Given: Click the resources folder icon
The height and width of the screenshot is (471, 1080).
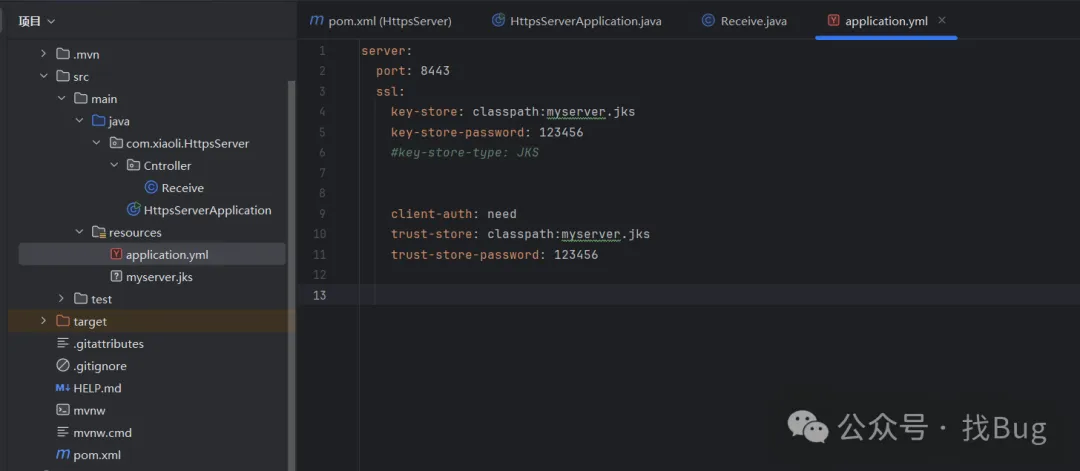Looking at the screenshot, I should pyautogui.click(x=98, y=232).
